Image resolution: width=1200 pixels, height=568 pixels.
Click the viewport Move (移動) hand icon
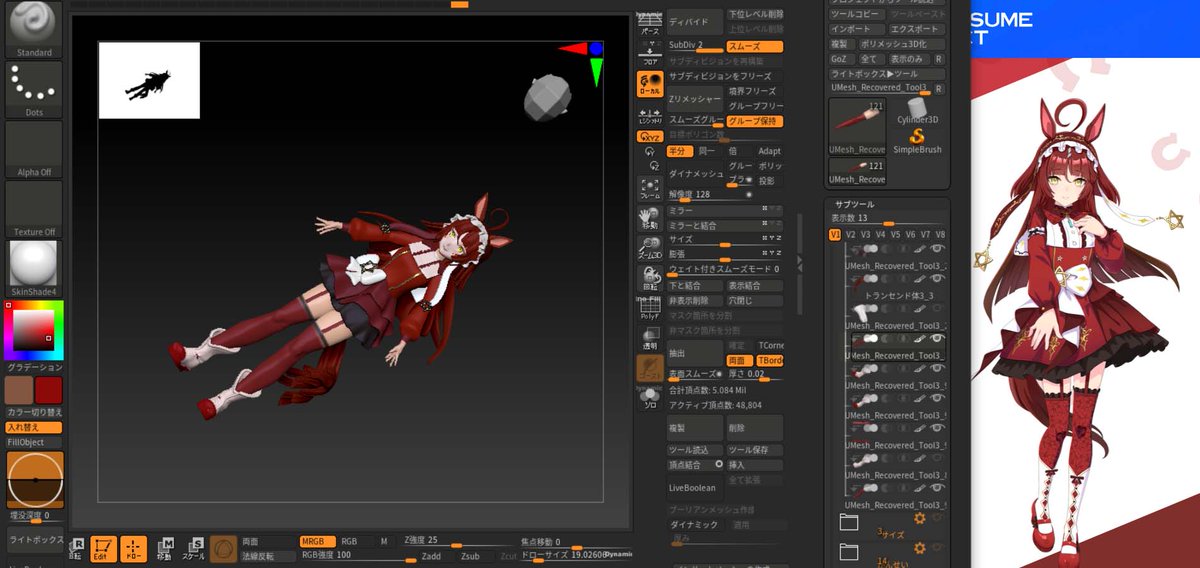coord(650,218)
